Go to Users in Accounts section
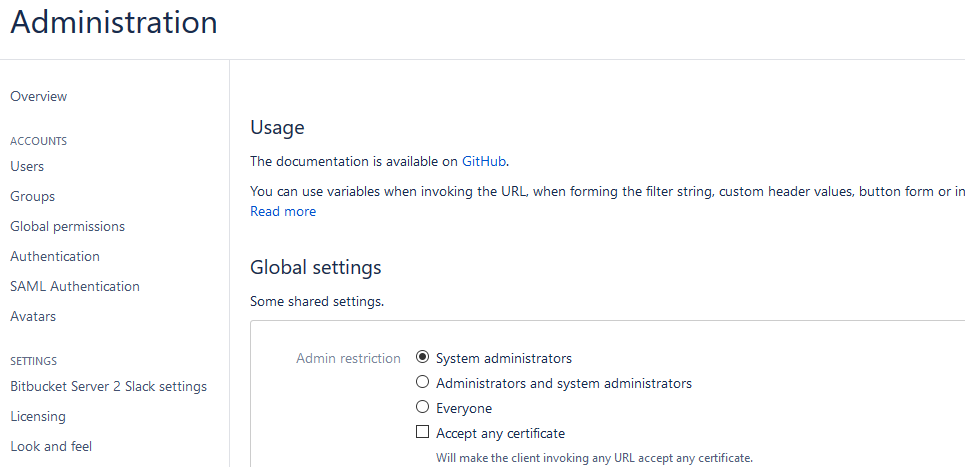 pyautogui.click(x=27, y=166)
